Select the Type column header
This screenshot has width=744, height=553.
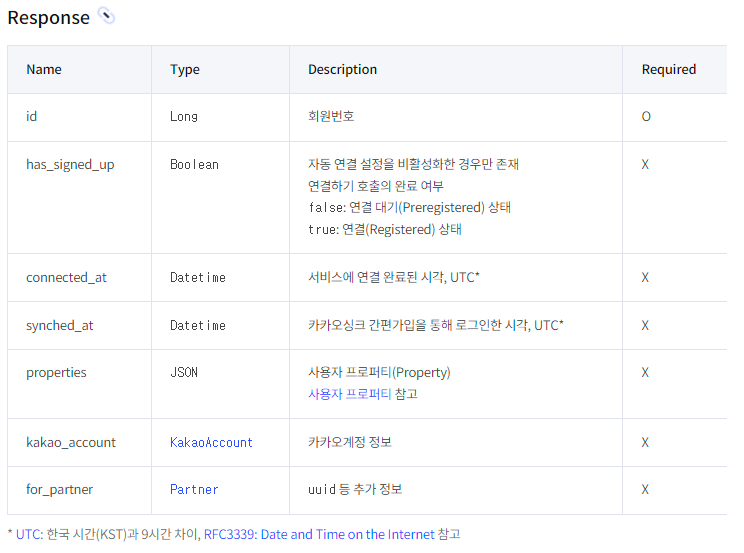click(x=185, y=70)
